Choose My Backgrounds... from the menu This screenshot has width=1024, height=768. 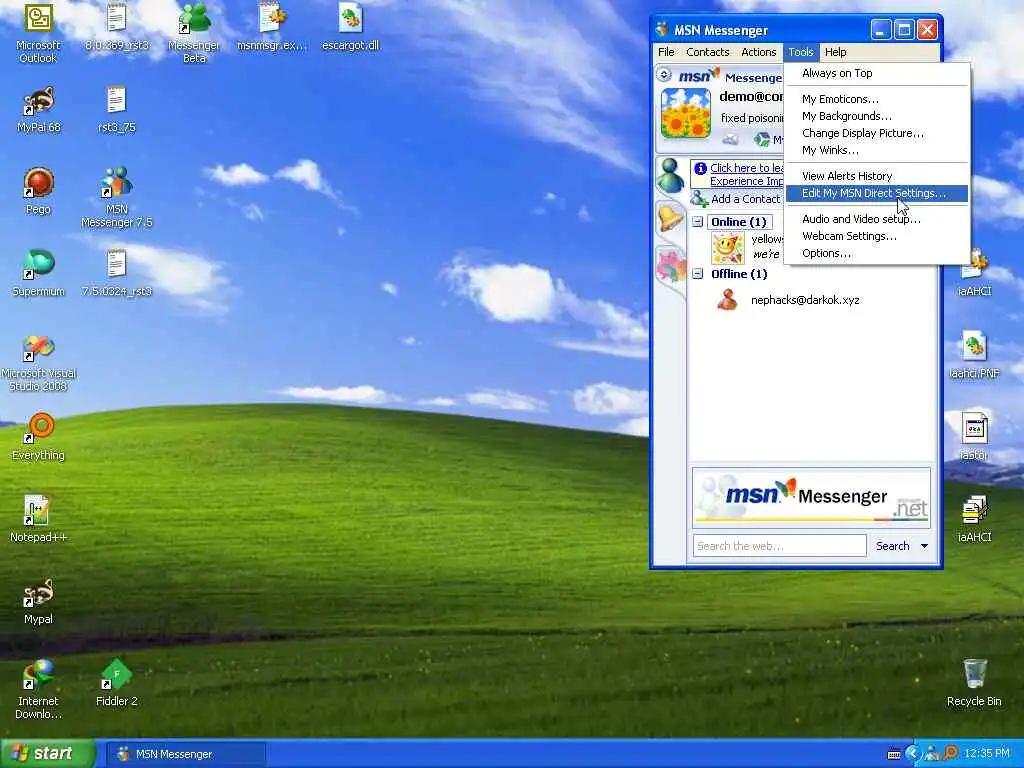click(x=876, y=116)
